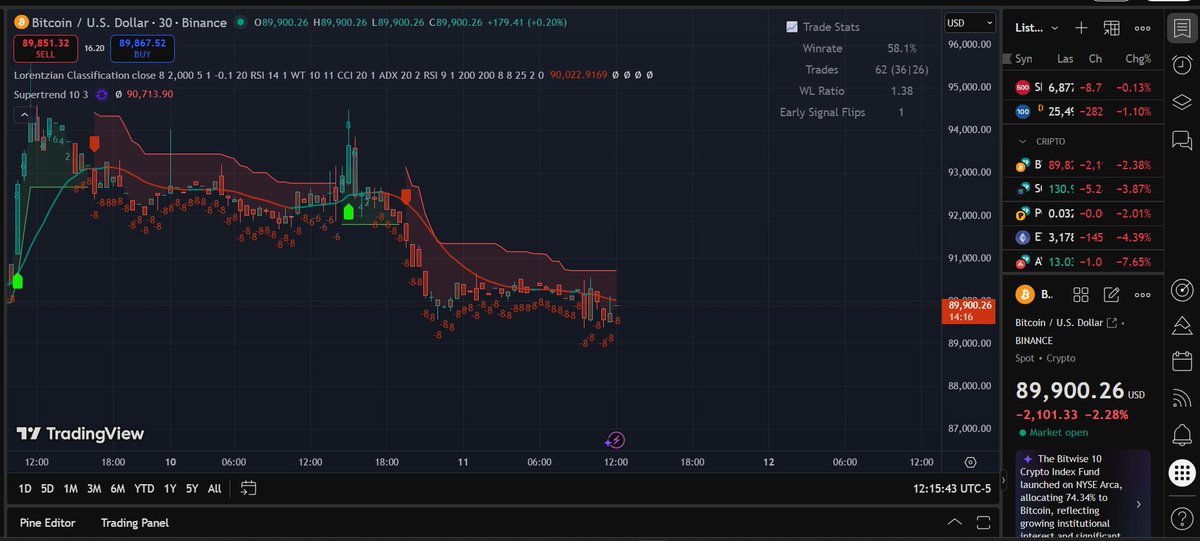The height and width of the screenshot is (541, 1200).
Task: Select the 6M time range
Action: click(117, 489)
